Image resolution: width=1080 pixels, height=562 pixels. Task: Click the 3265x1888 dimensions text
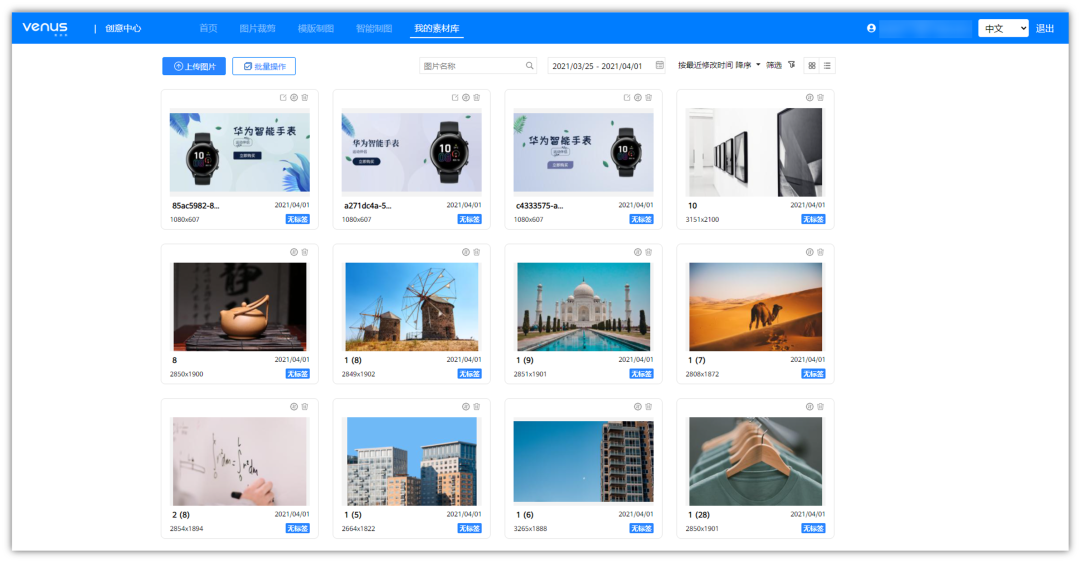pos(530,528)
